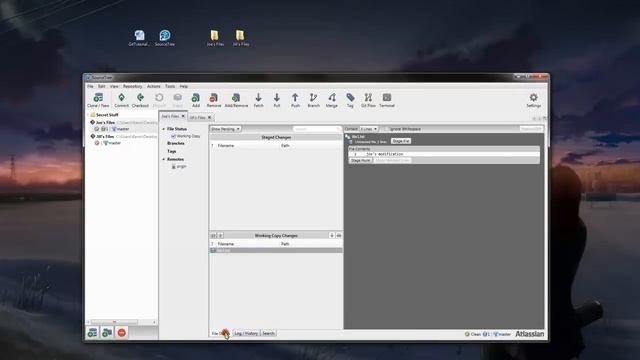Viewport: 640px width, 360px height.
Task: Click the Stage Hunk button
Action: click(360, 160)
